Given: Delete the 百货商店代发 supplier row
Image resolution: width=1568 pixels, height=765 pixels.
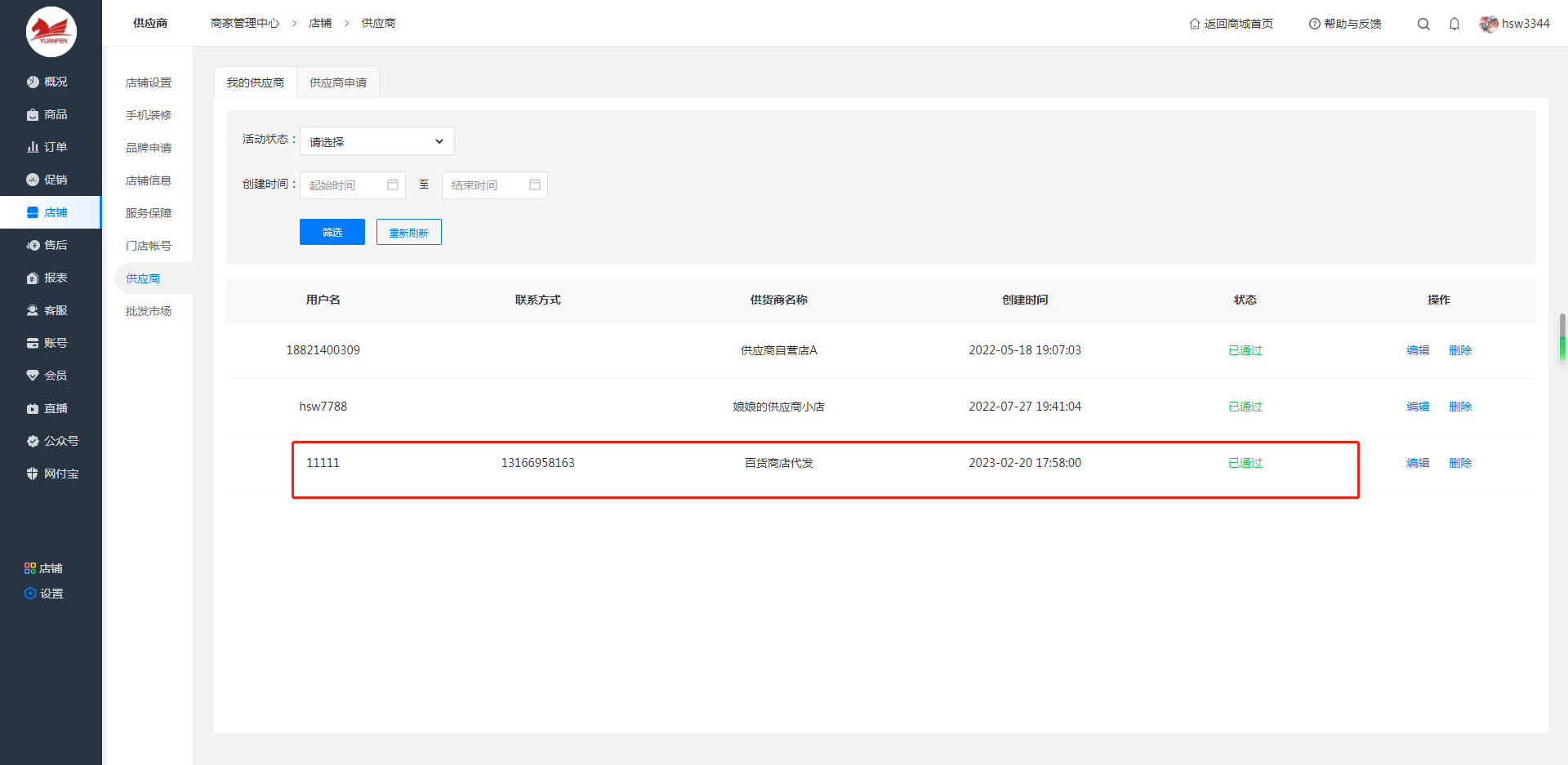Looking at the screenshot, I should [x=1460, y=463].
